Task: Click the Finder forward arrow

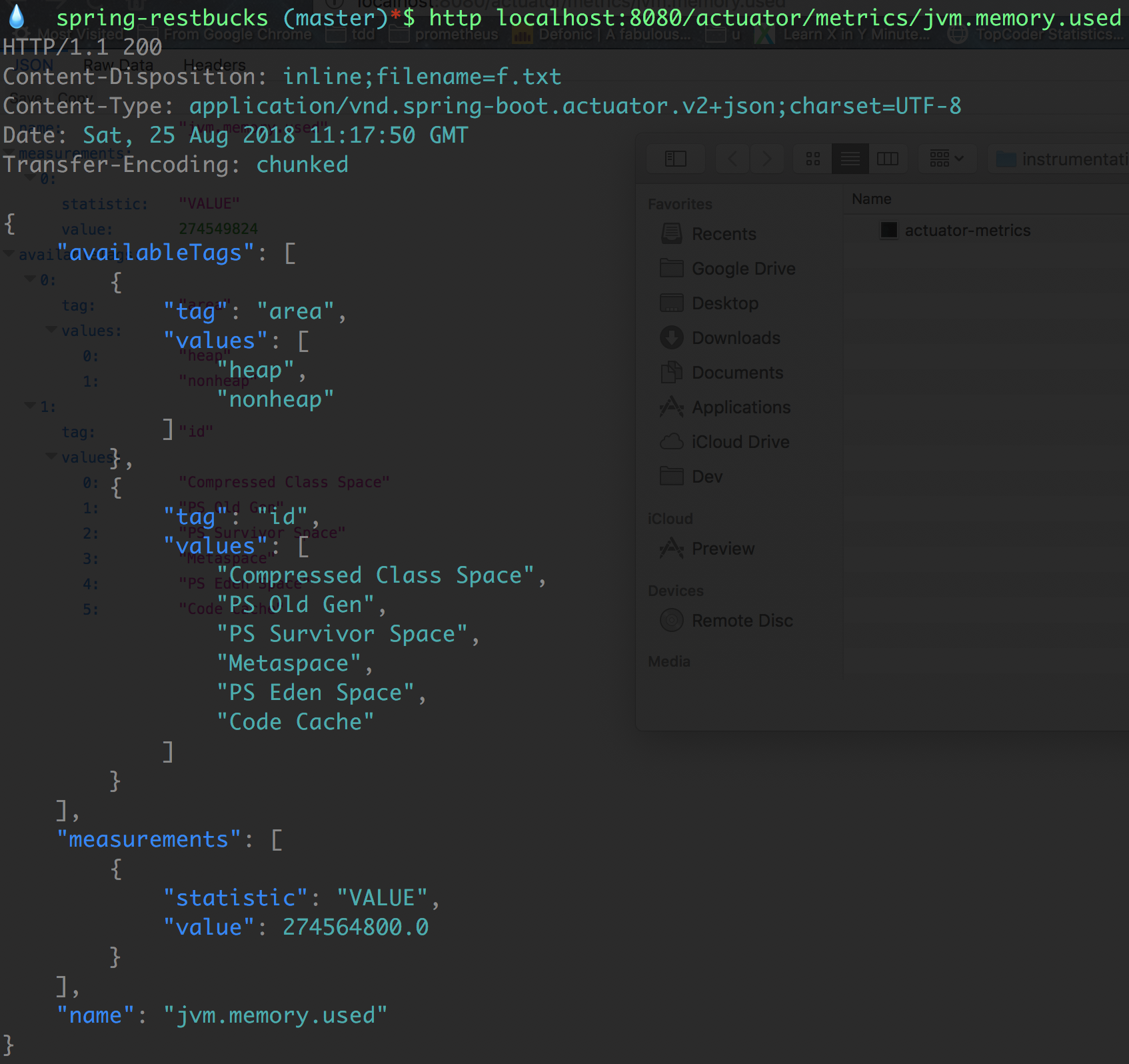Action: click(x=766, y=159)
